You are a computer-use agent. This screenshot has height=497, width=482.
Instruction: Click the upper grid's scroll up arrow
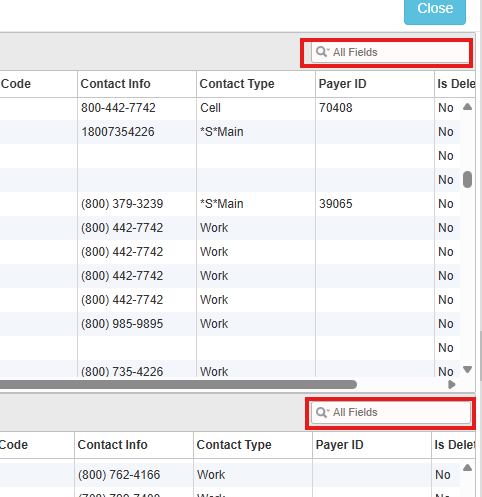[467, 107]
